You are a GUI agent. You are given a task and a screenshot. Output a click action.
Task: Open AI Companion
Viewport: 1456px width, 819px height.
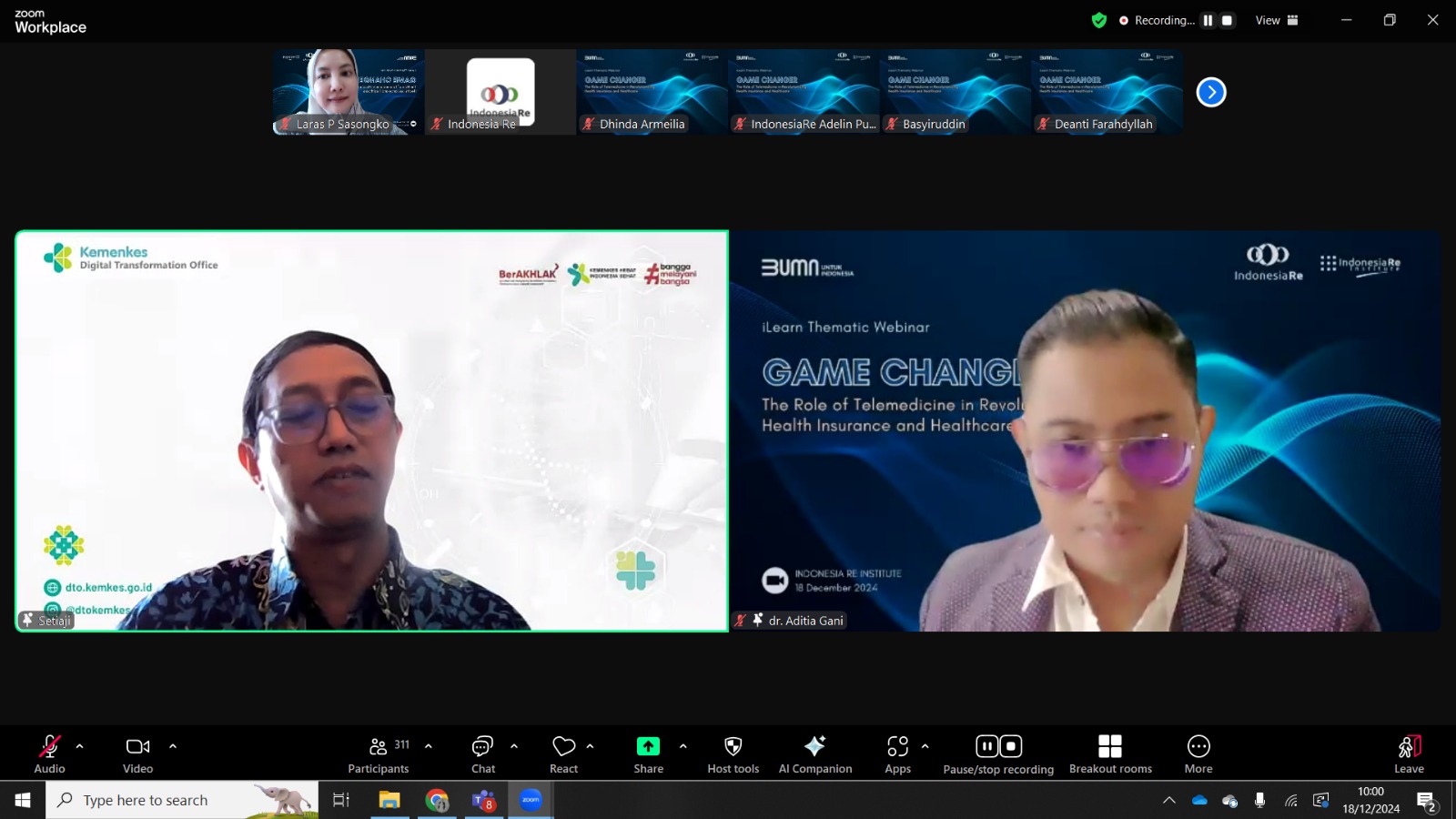pyautogui.click(x=815, y=754)
